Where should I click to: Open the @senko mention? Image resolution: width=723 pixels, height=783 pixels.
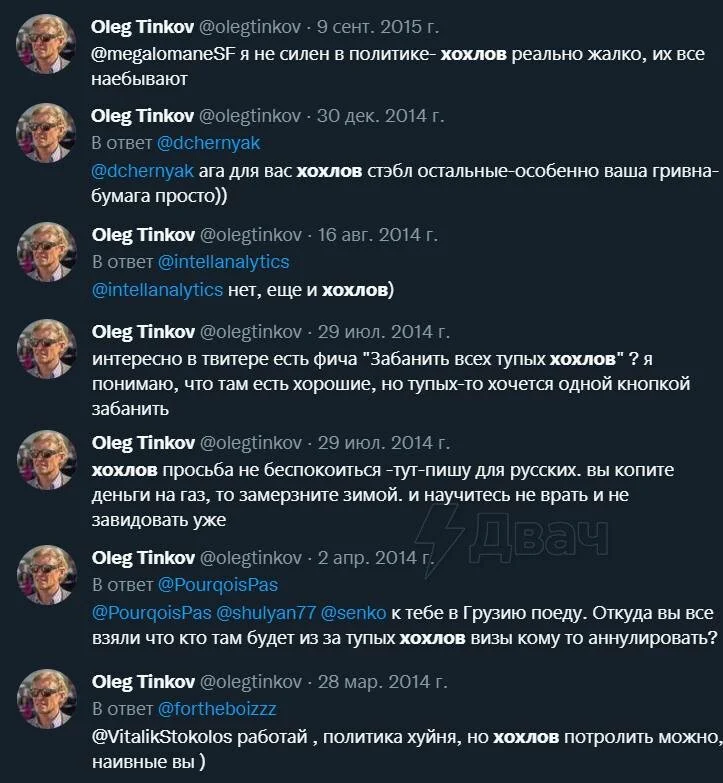click(353, 613)
